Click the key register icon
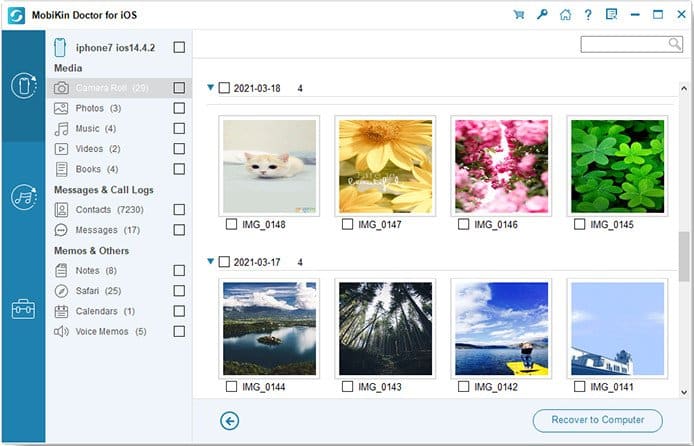The image size is (694, 446). (x=542, y=15)
